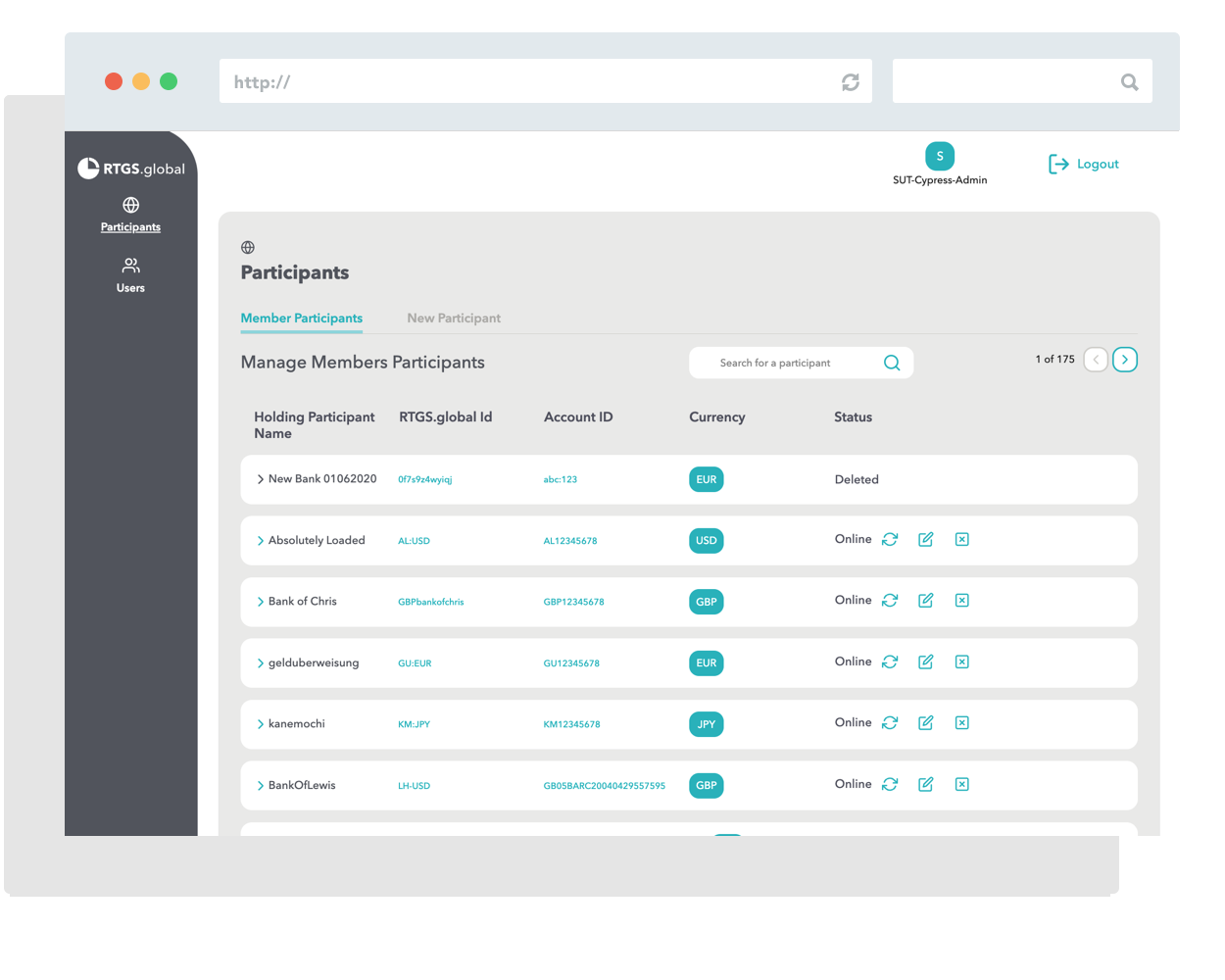
Task: Open Account ID GB05BARC20040429557595
Action: (604, 786)
